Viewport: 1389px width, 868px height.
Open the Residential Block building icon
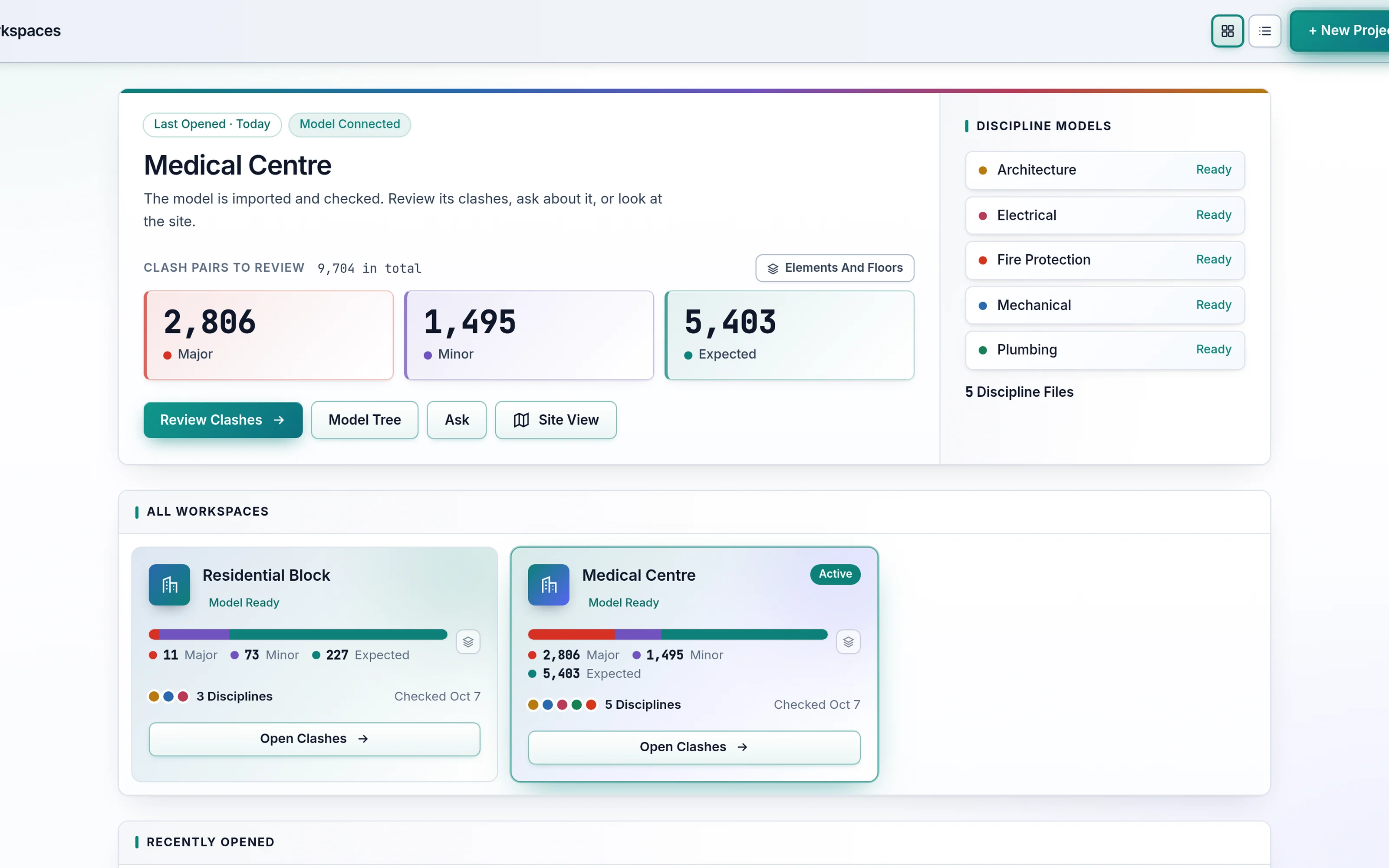[x=169, y=585]
